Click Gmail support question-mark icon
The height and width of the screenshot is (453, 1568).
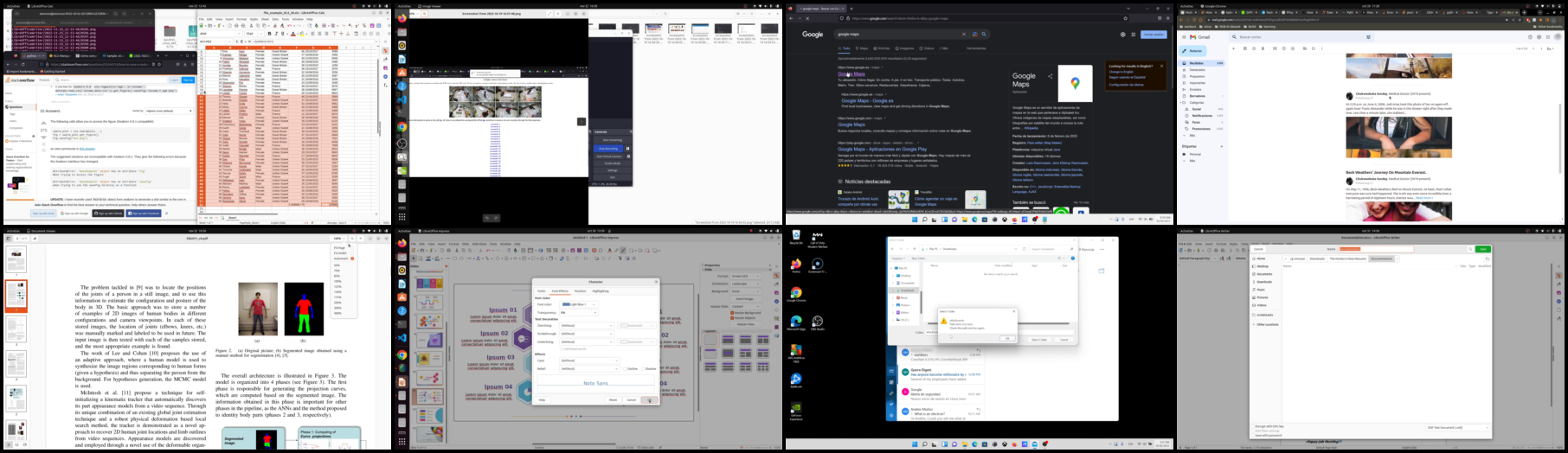1530,37
